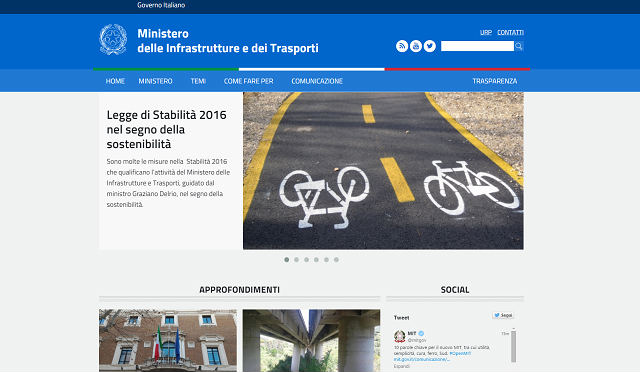
Task: Open the COMUNICAZIONE menu
Action: click(x=317, y=81)
